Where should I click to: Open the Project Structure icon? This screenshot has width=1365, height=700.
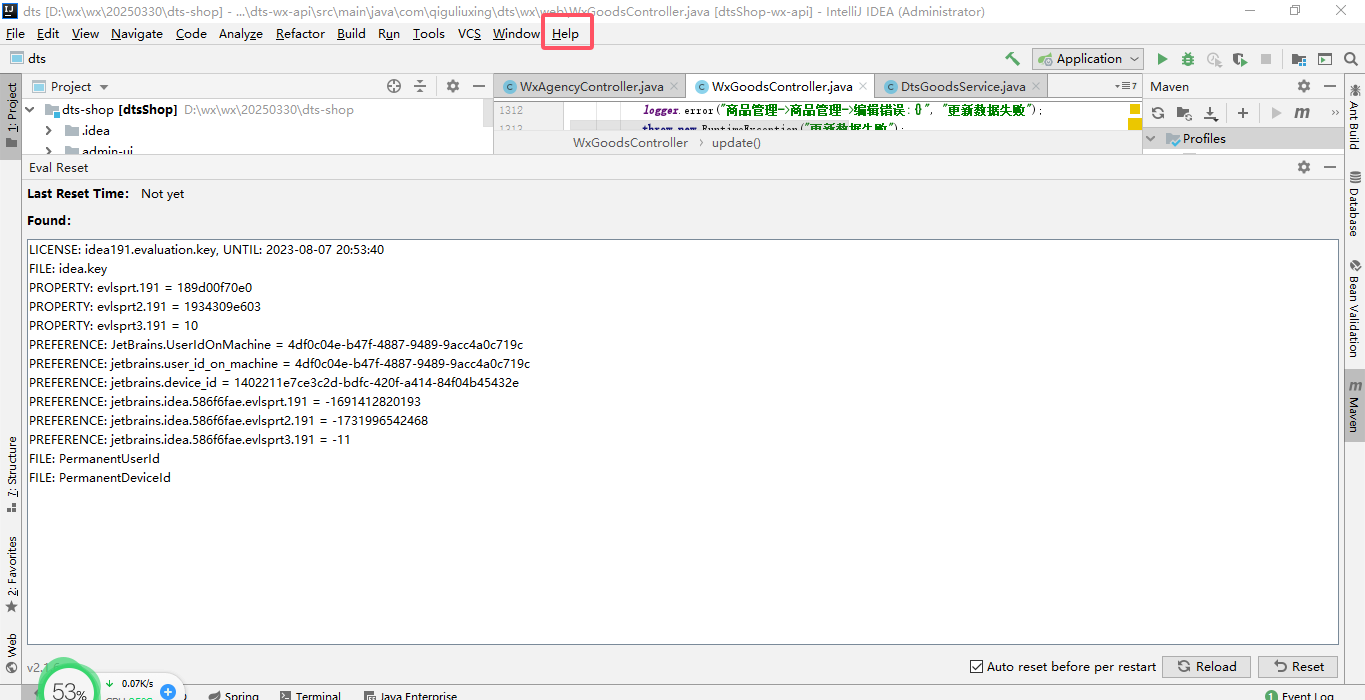1299,59
